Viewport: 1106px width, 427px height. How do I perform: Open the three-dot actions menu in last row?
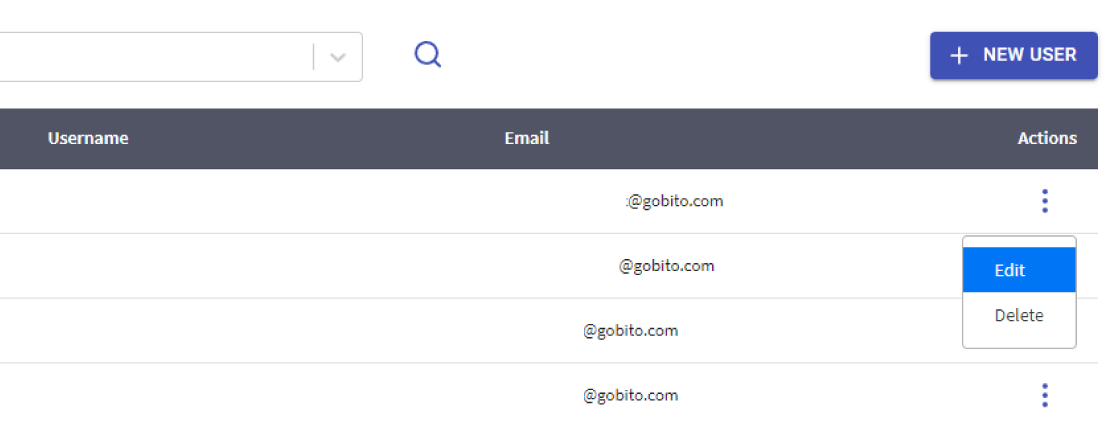[1045, 395]
